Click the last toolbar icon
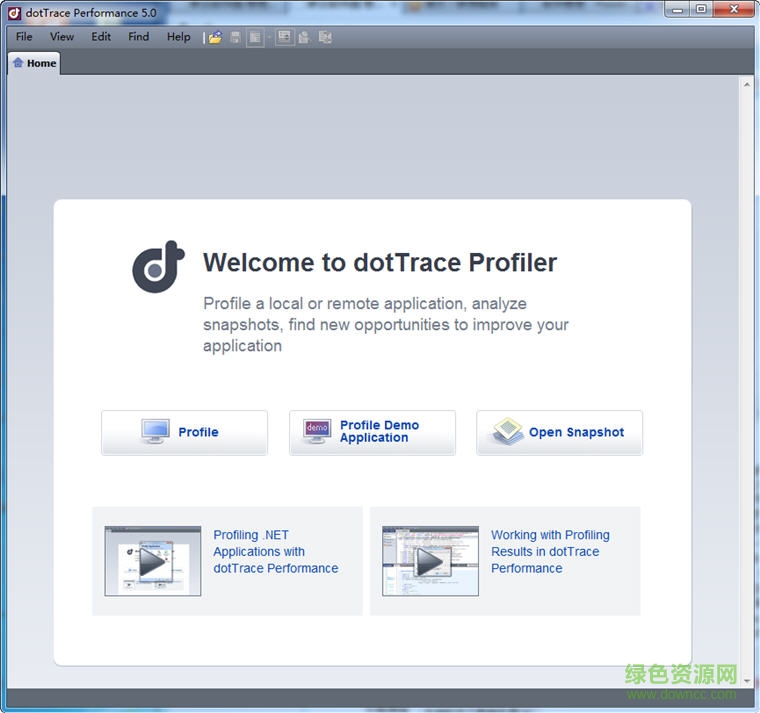 pyautogui.click(x=325, y=37)
